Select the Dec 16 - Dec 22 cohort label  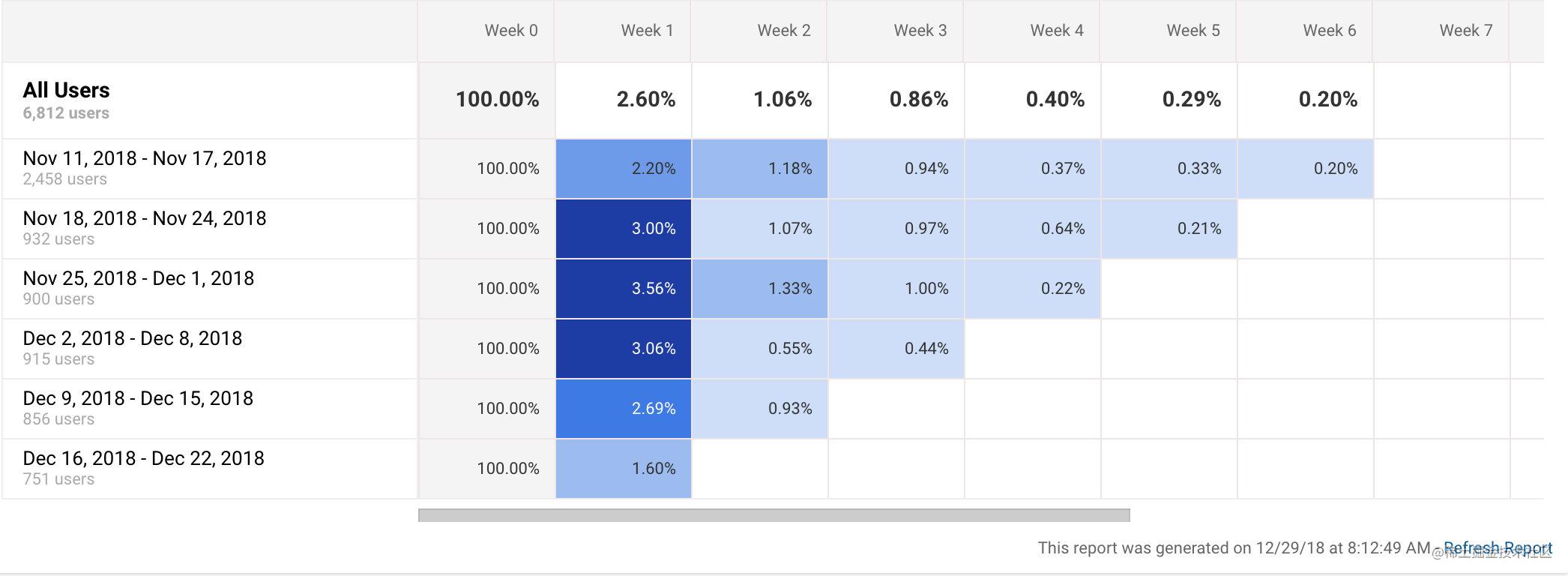(x=142, y=457)
